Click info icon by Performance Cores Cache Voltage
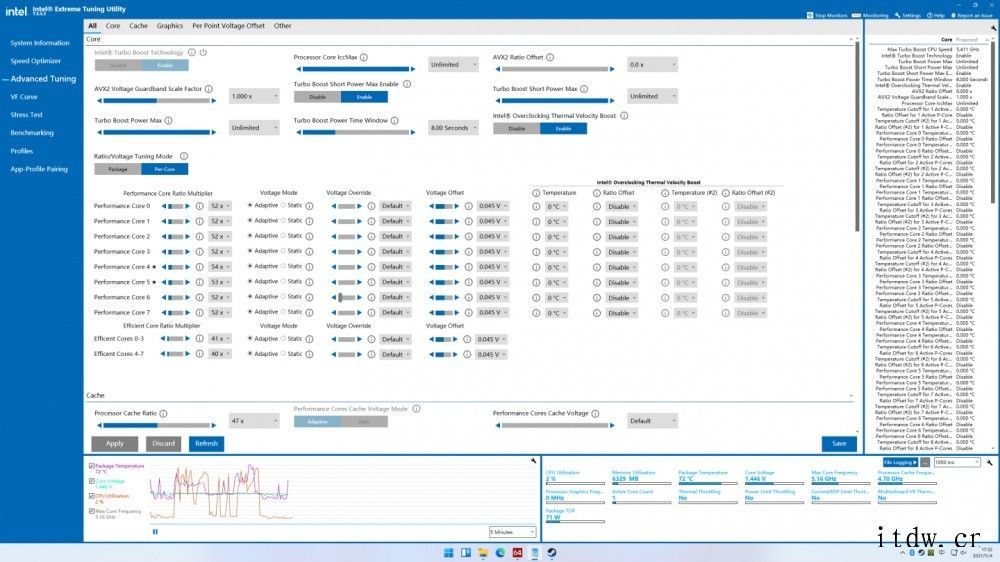The height and width of the screenshot is (562, 1000). click(595, 413)
